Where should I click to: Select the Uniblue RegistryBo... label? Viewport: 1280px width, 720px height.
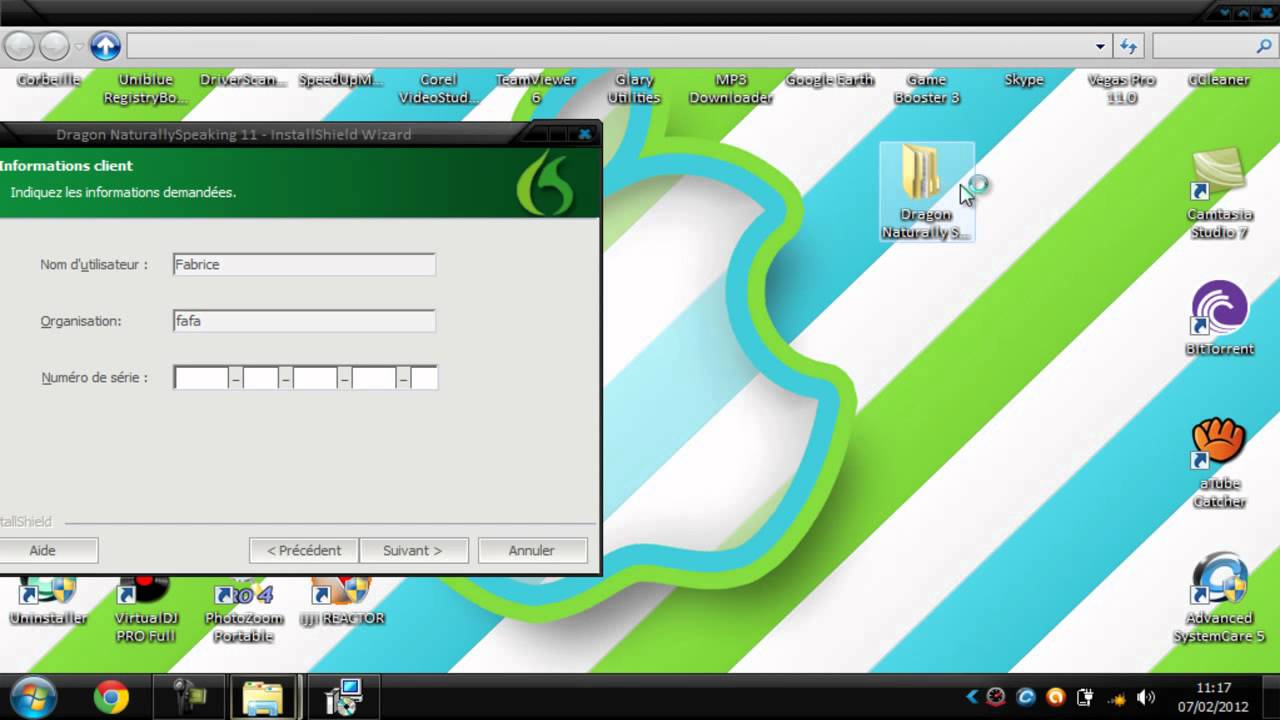(x=146, y=89)
